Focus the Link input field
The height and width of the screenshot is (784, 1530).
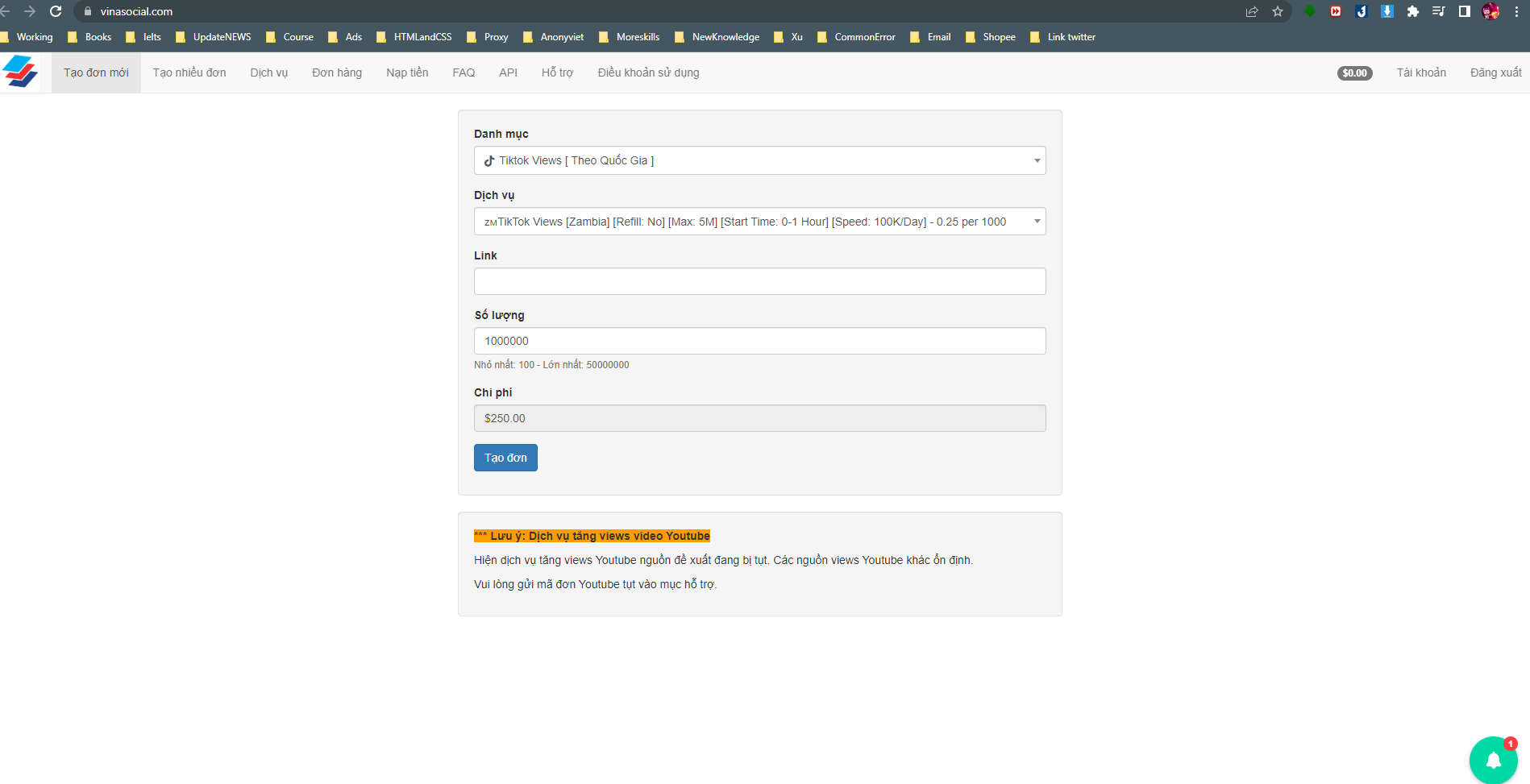pyautogui.click(x=759, y=281)
